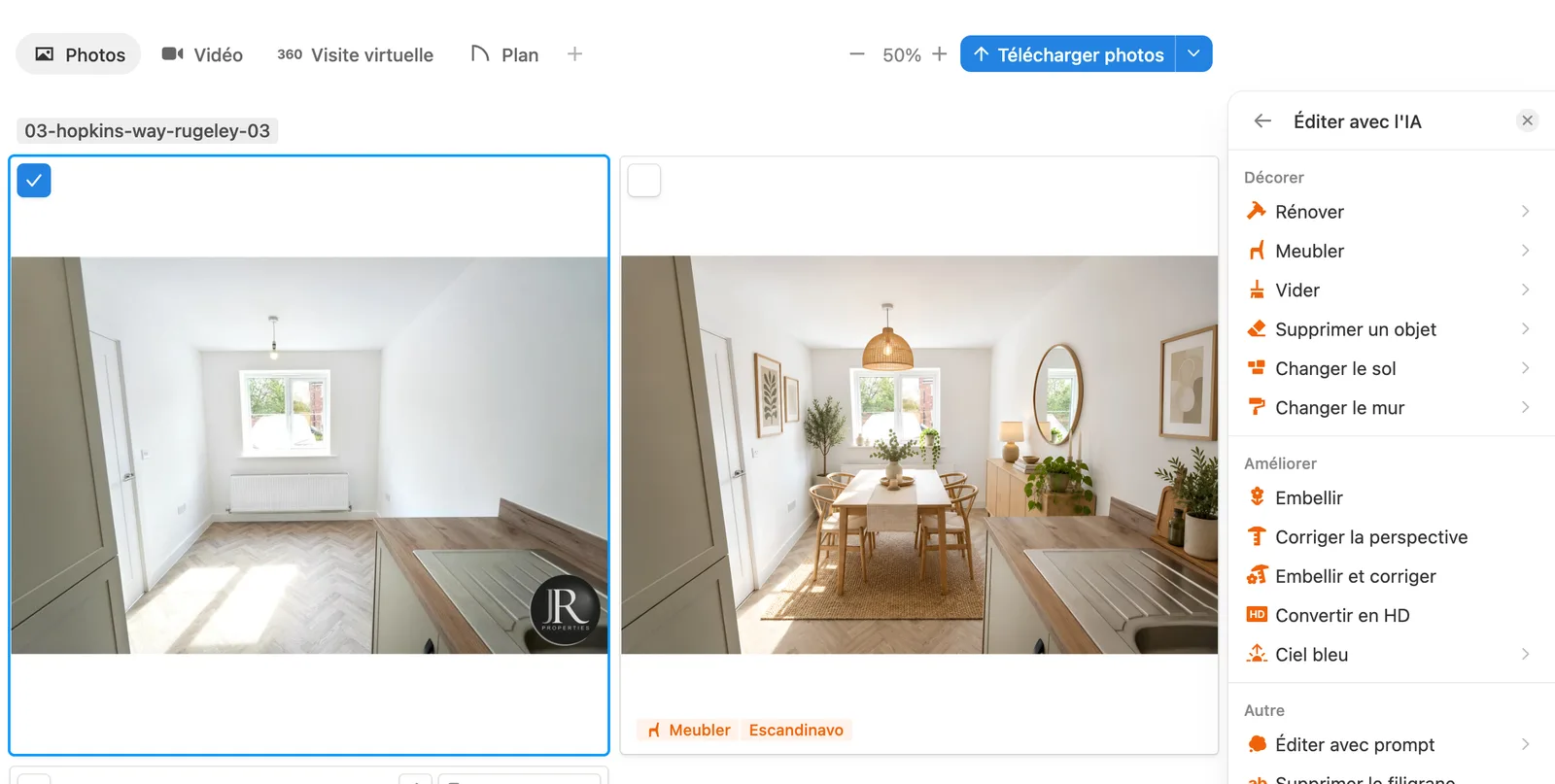Select the Changer le mur option
This screenshot has width=1555, height=784.
tap(1390, 407)
